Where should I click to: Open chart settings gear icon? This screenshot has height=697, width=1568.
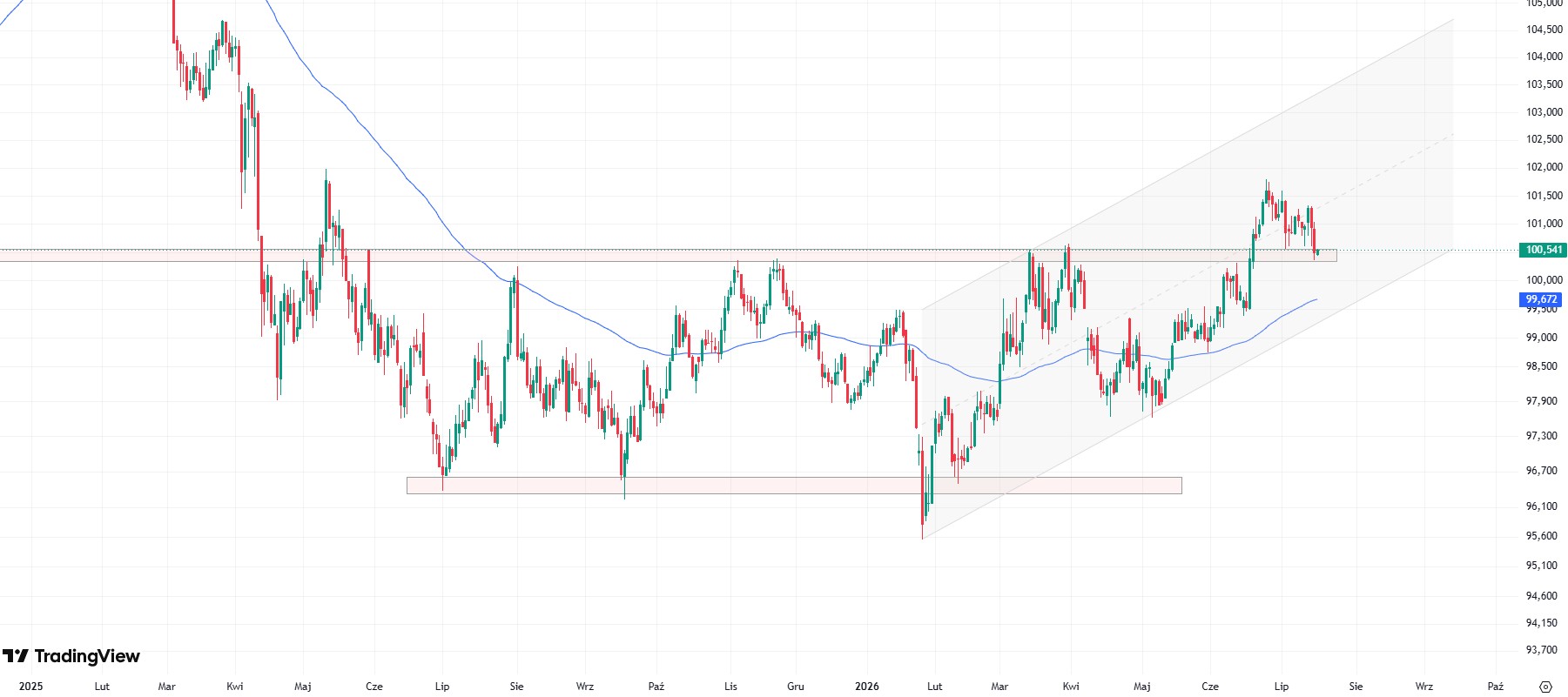[1545, 687]
